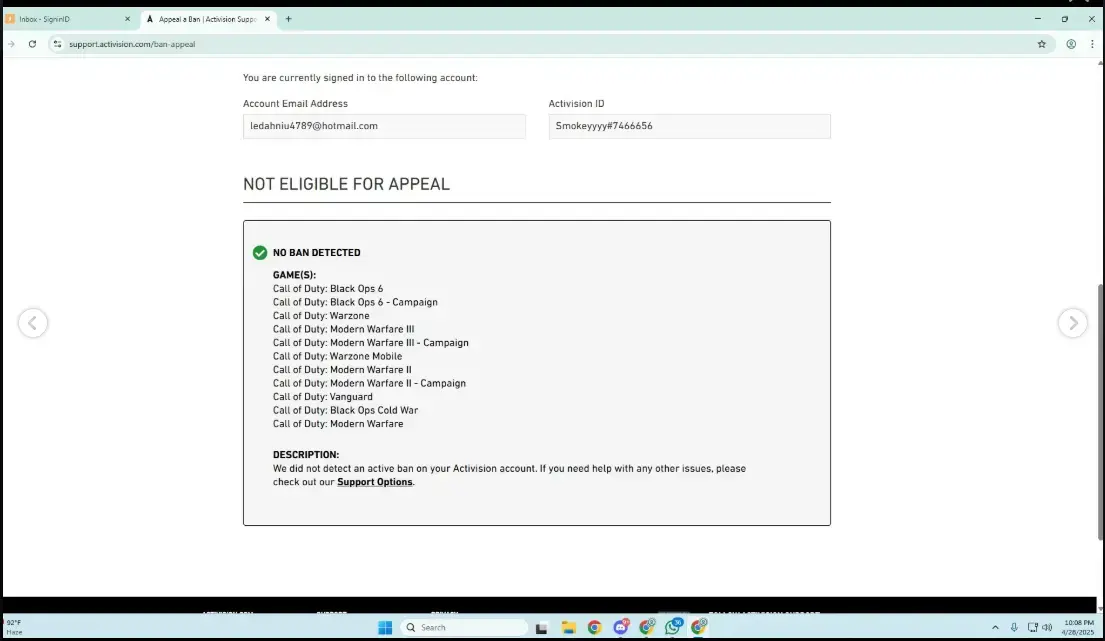Bookmark this page with the star icon

(1041, 44)
